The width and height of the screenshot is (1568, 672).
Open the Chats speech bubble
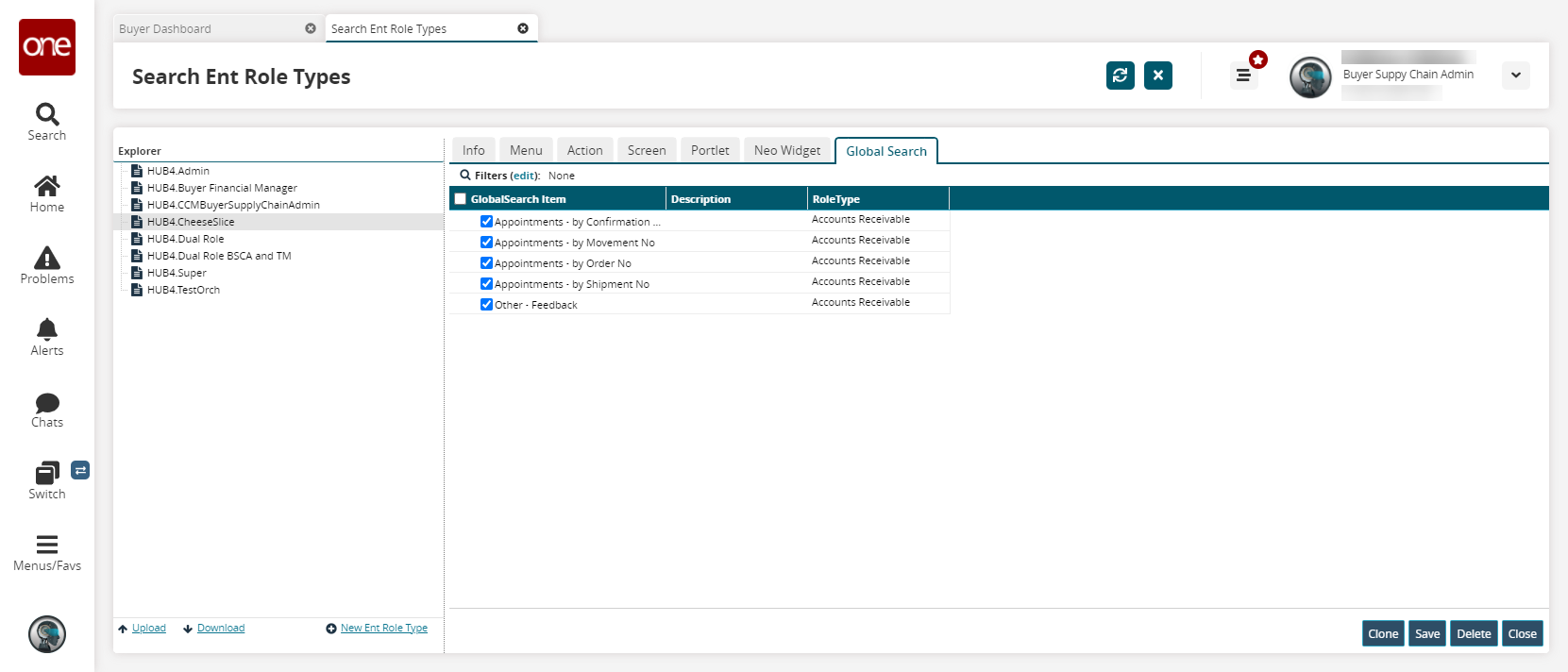(x=46, y=410)
